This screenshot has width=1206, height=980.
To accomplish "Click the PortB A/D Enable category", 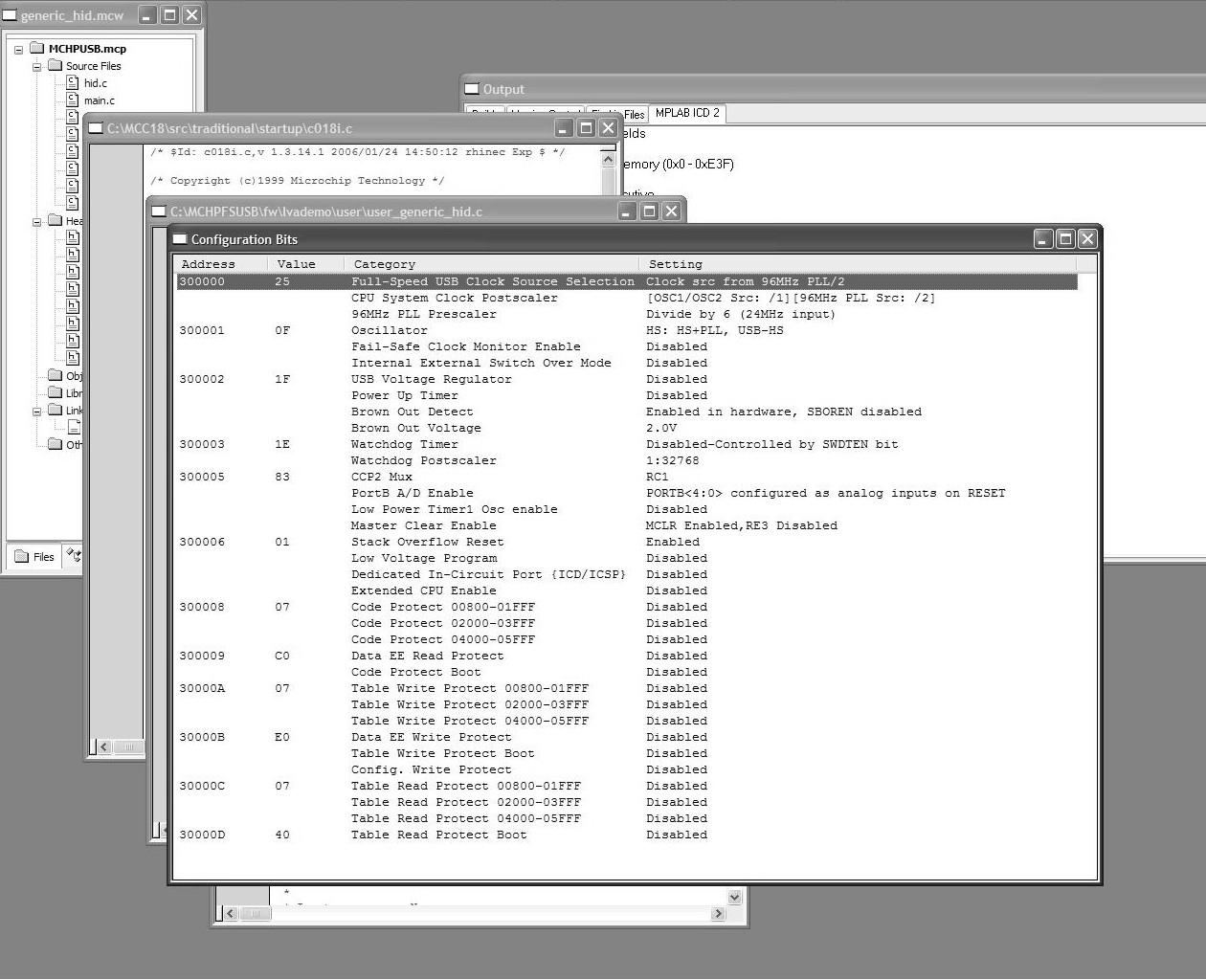I will [412, 493].
